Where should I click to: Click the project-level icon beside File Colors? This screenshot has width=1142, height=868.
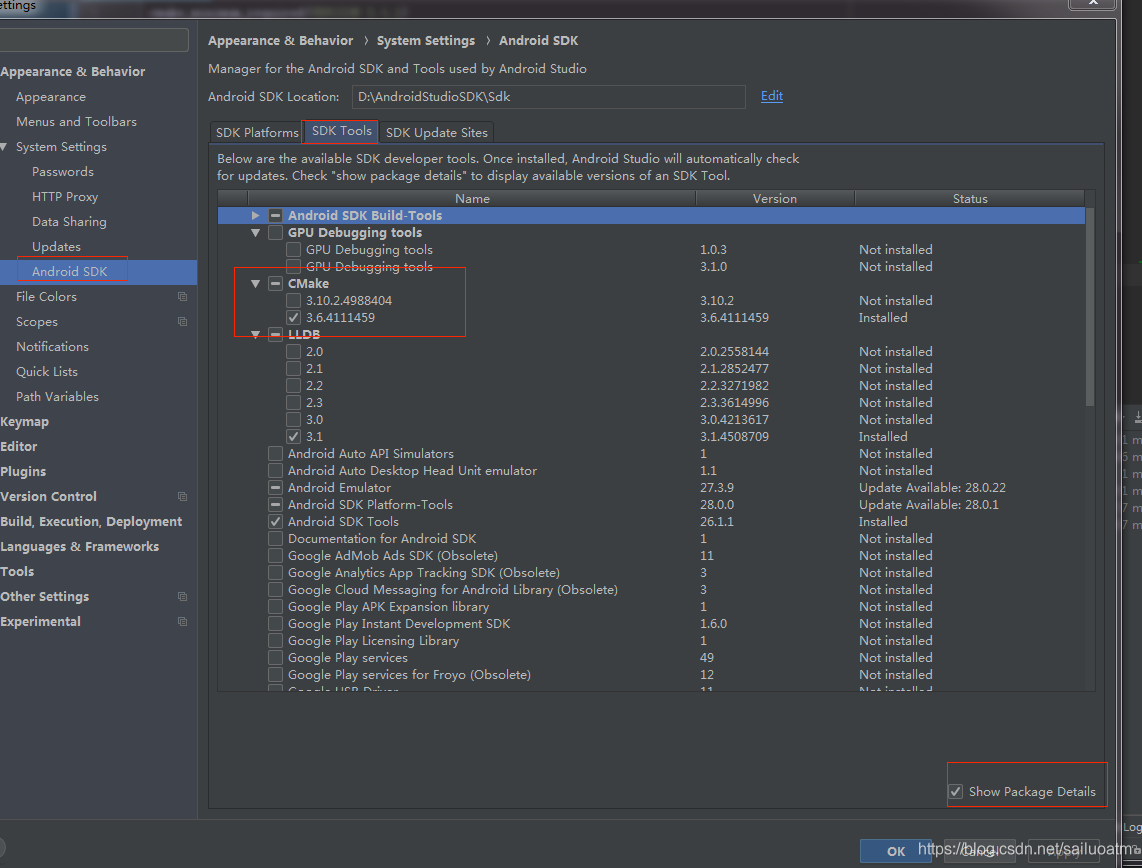point(182,296)
